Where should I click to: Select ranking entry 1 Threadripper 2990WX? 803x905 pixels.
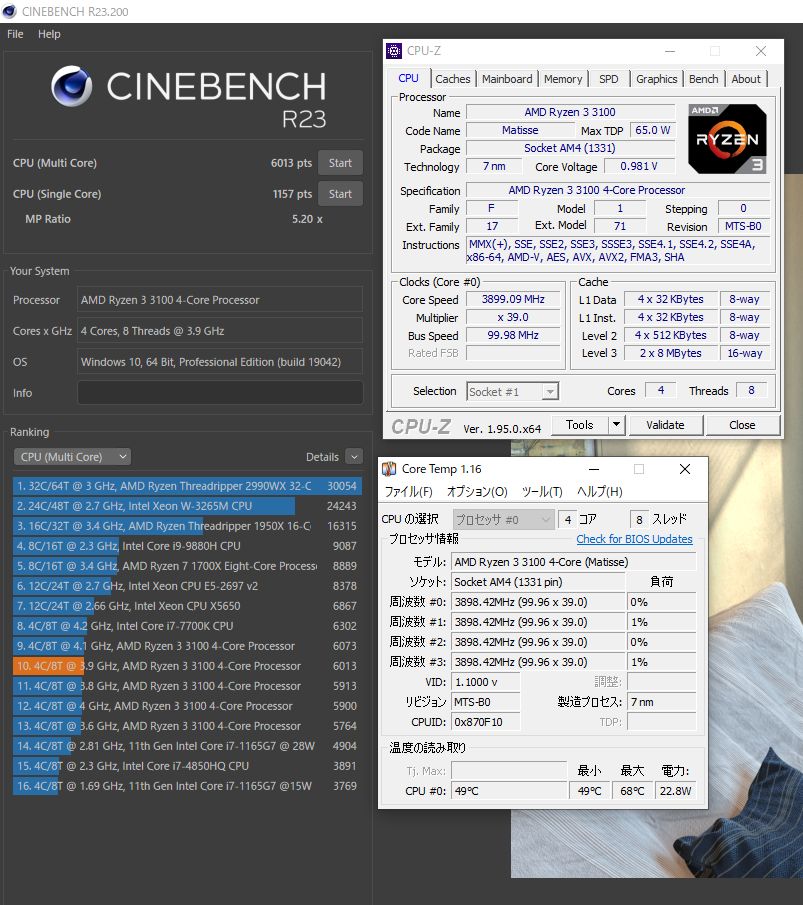(188, 486)
